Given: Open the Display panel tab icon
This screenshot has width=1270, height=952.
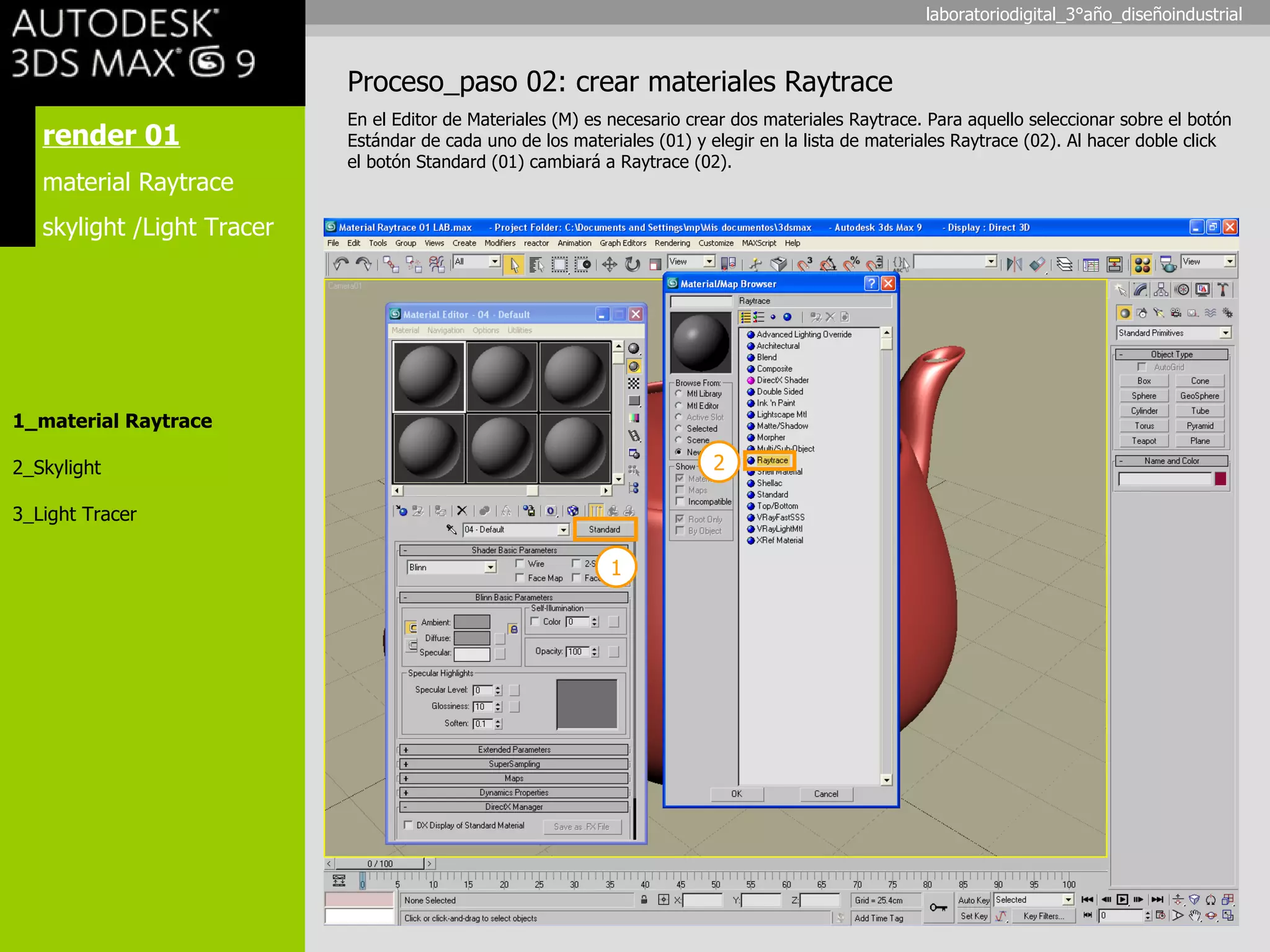Looking at the screenshot, I should [x=1202, y=289].
